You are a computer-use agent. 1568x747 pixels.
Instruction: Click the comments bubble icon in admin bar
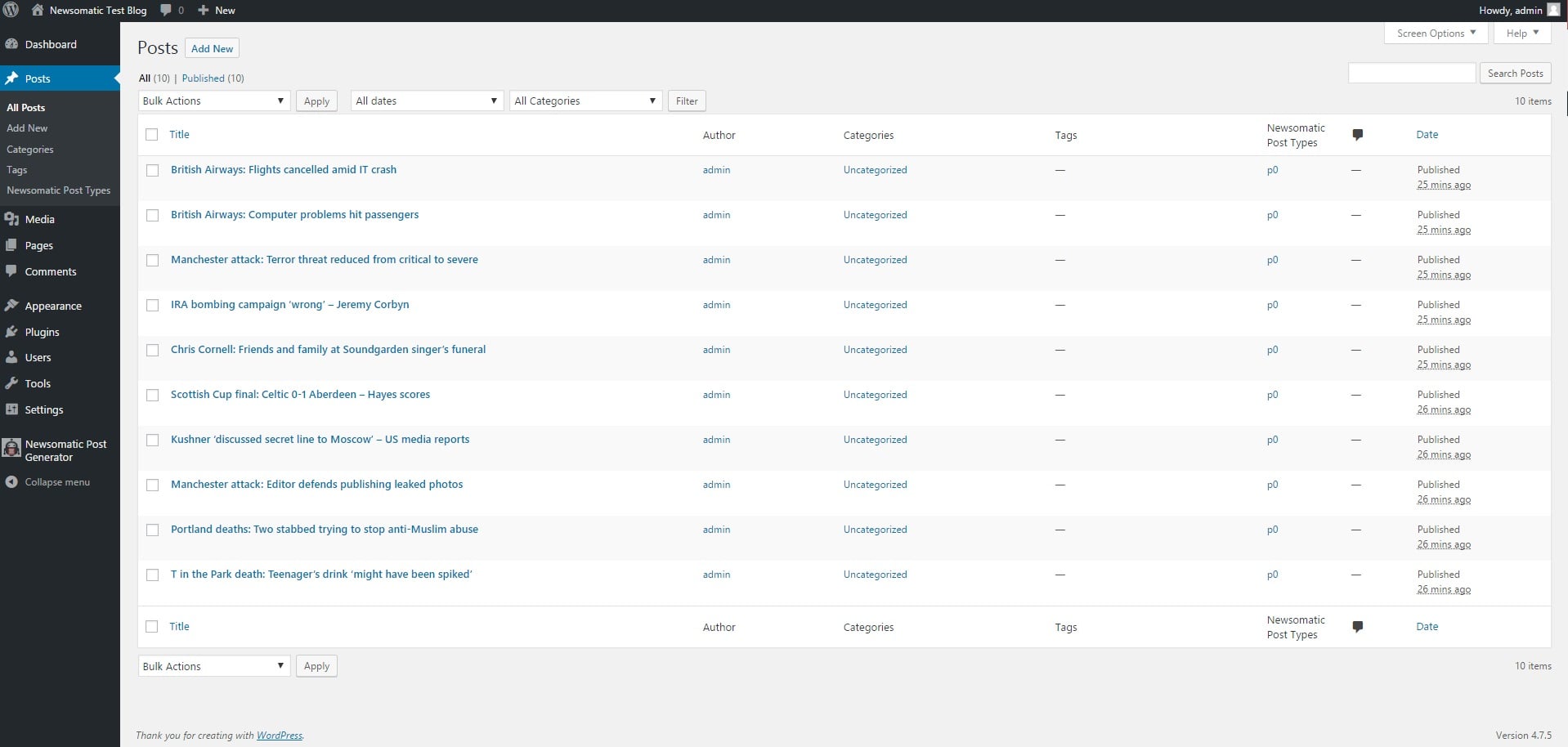pos(166,11)
